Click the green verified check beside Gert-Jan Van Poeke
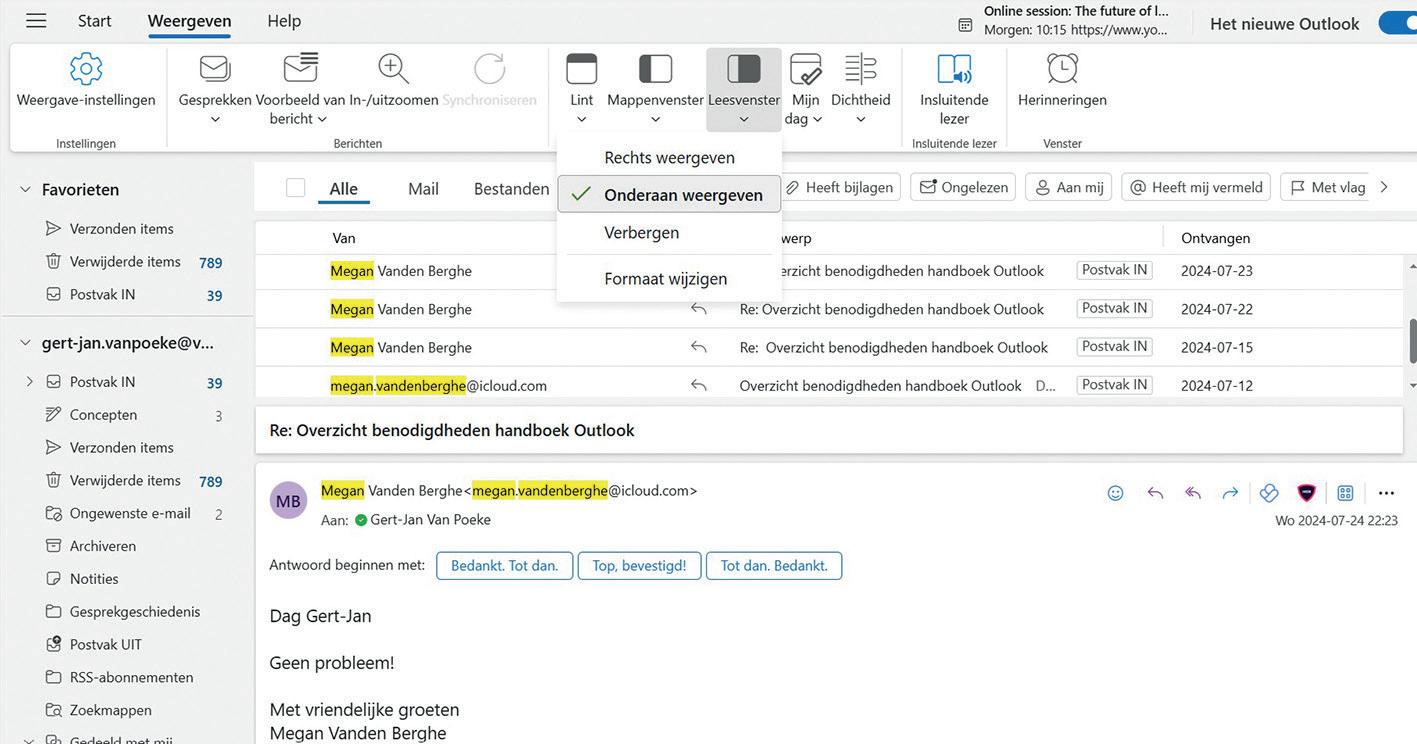Viewport: 1417px width, 744px height. click(361, 520)
